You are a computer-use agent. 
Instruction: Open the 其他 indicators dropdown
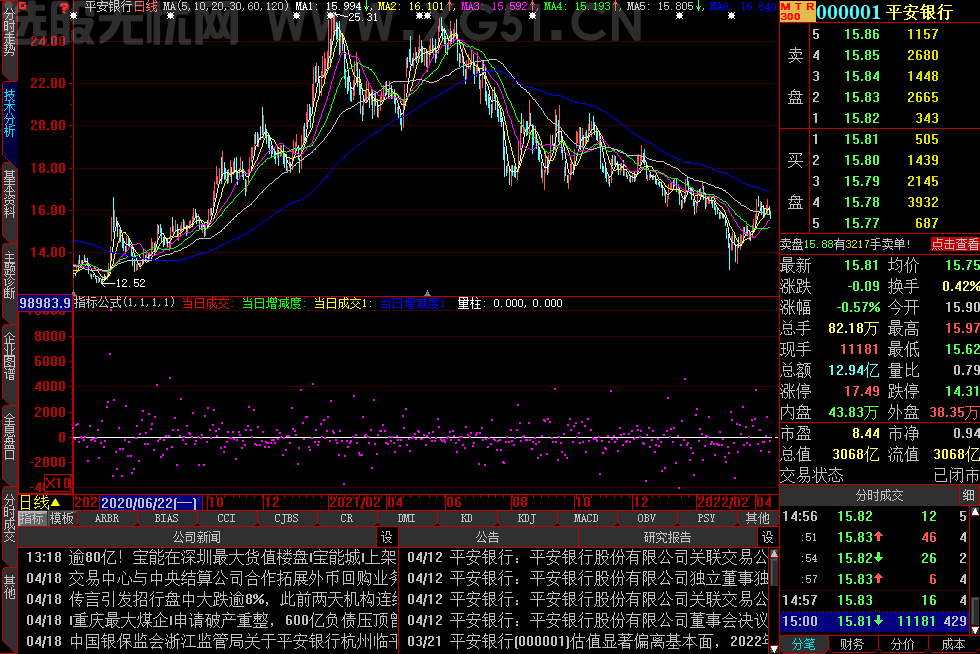(x=758, y=518)
